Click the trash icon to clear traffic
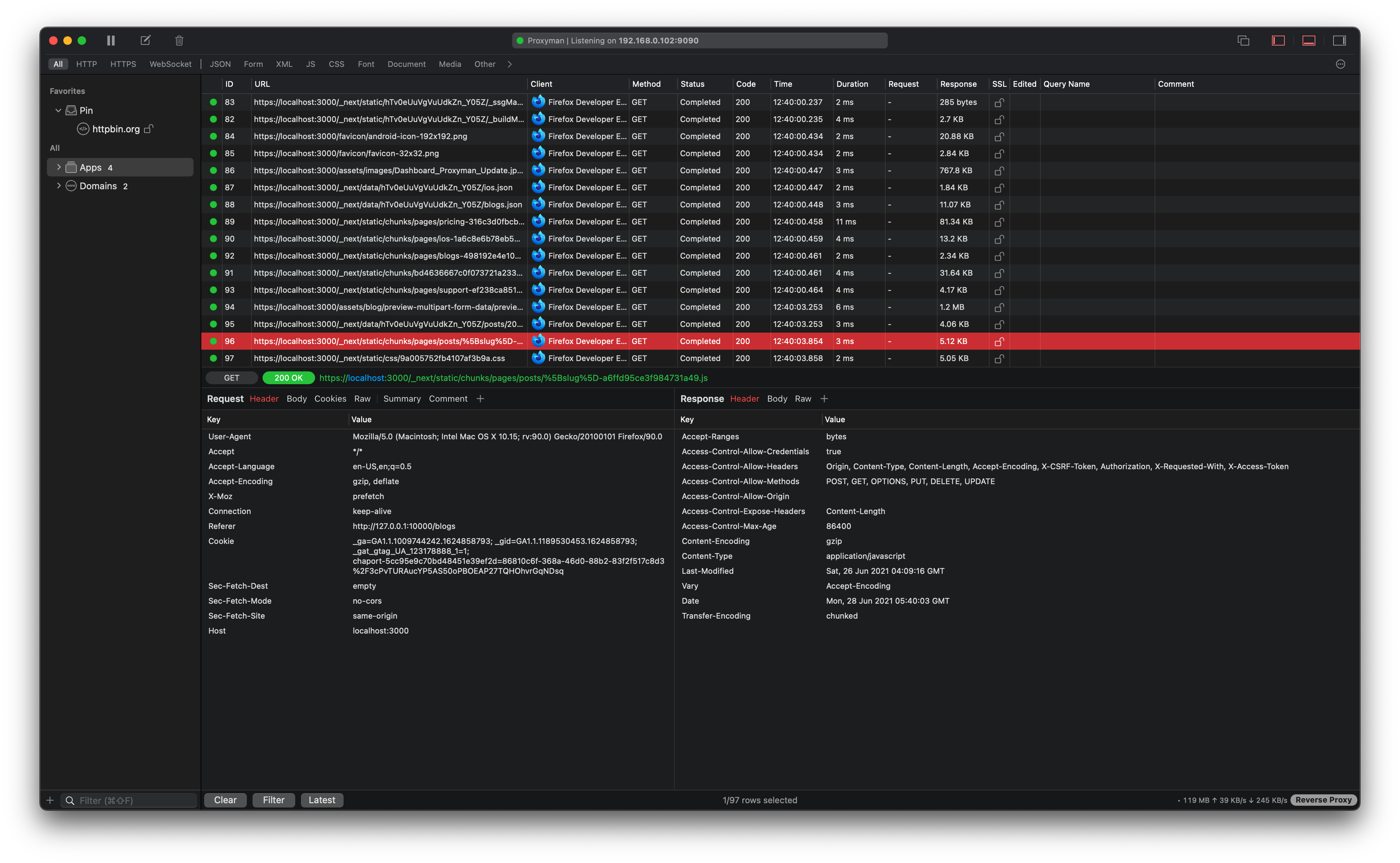This screenshot has width=1400, height=863. (179, 40)
